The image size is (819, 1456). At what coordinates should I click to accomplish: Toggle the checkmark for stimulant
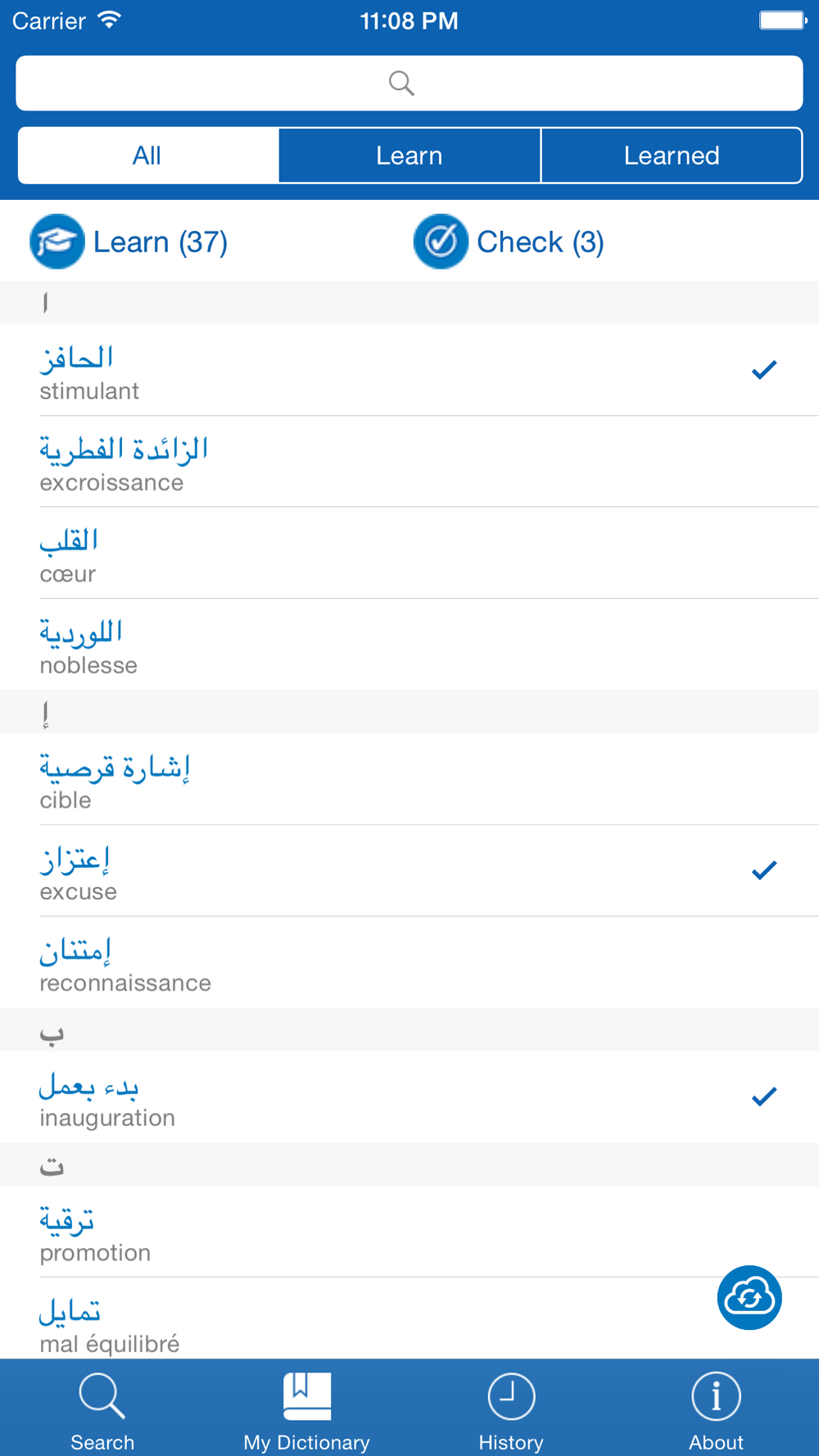[763, 370]
